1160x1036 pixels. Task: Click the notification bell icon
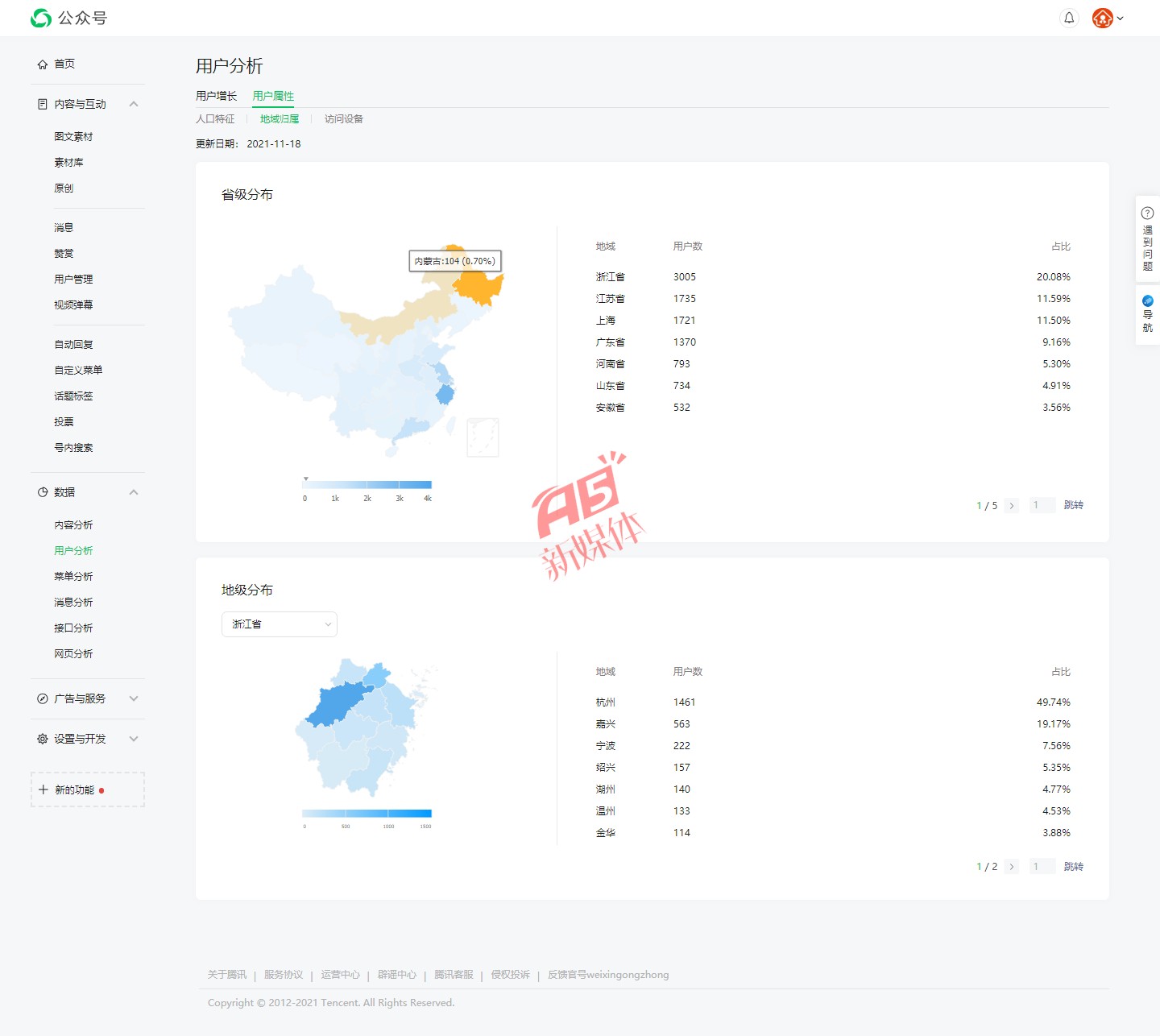click(1069, 18)
